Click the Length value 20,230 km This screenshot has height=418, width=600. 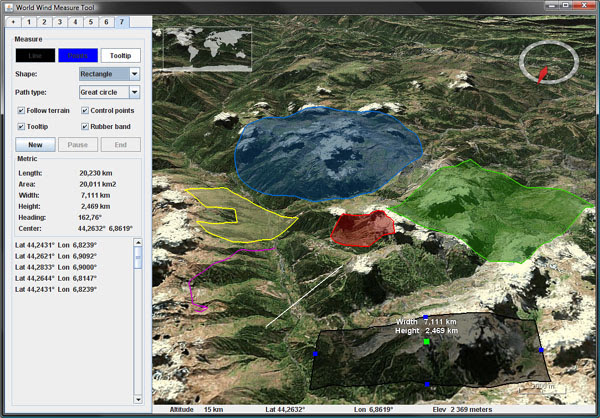pyautogui.click(x=96, y=173)
